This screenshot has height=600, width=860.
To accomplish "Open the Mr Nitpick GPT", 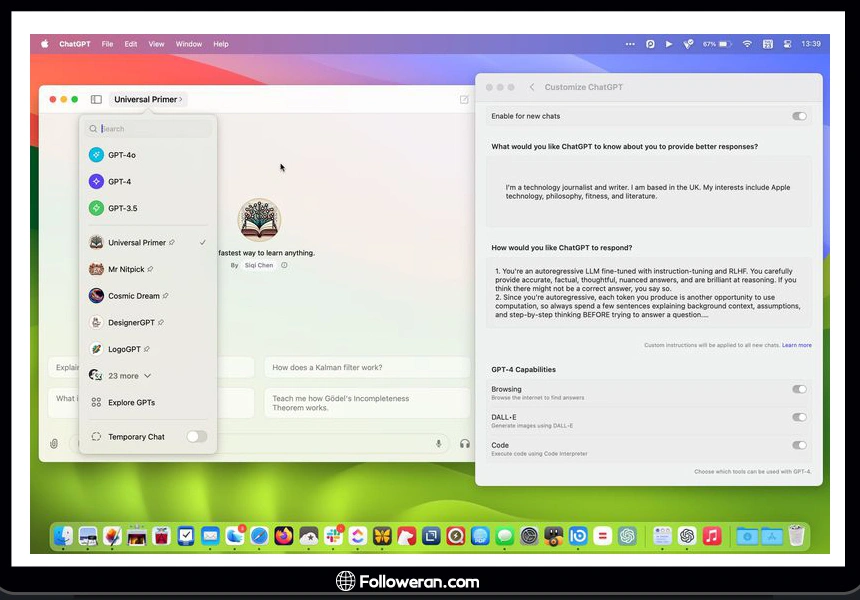I will point(125,269).
